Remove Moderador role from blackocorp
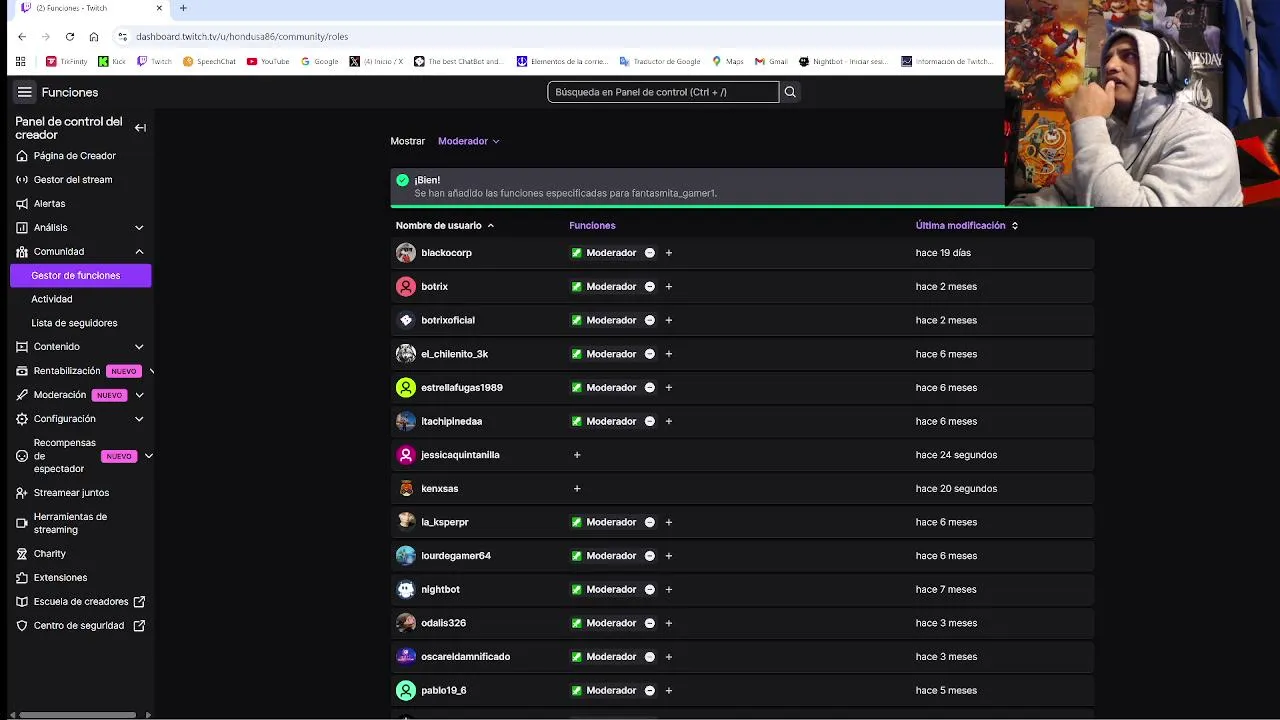The image size is (1280, 720). pyautogui.click(x=649, y=253)
